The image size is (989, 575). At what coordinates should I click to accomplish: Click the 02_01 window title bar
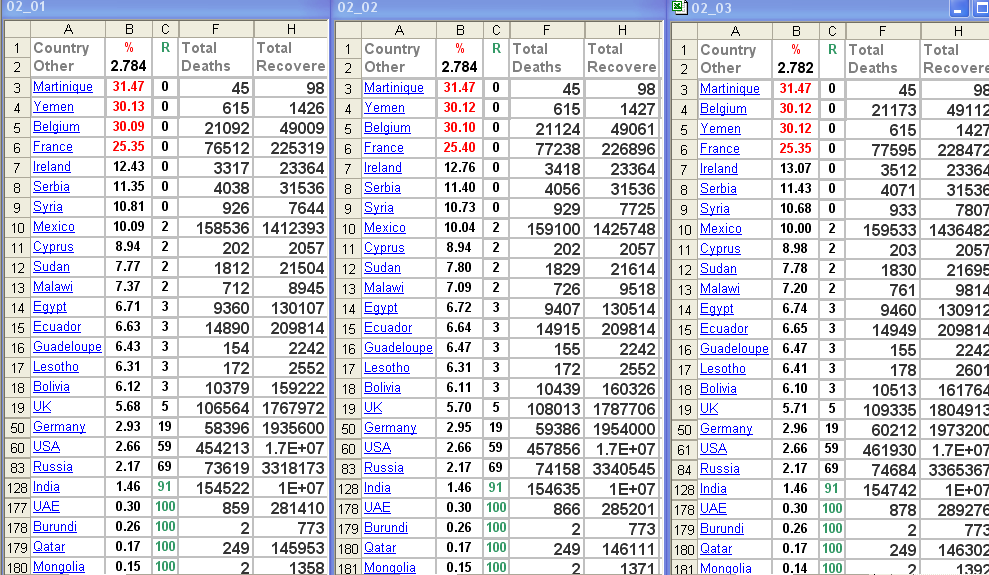pyautogui.click(x=165, y=7)
